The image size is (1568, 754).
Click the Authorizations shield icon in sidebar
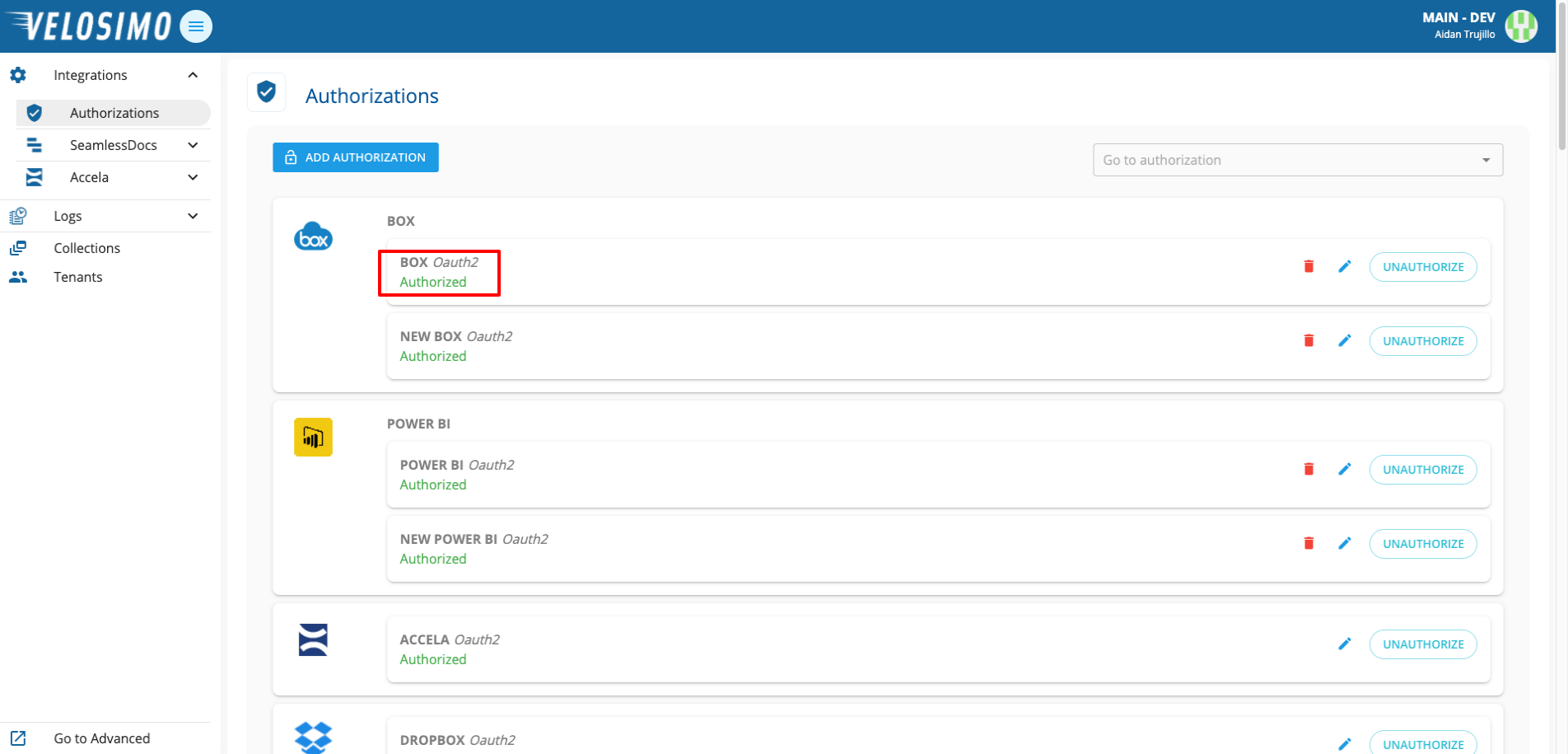point(35,113)
